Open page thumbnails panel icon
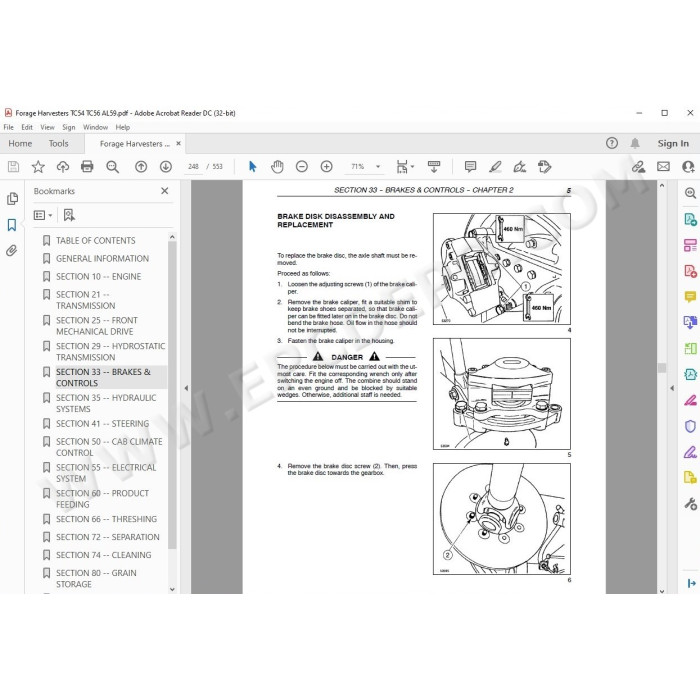Screen dimensions: 700x700 [x=12, y=199]
